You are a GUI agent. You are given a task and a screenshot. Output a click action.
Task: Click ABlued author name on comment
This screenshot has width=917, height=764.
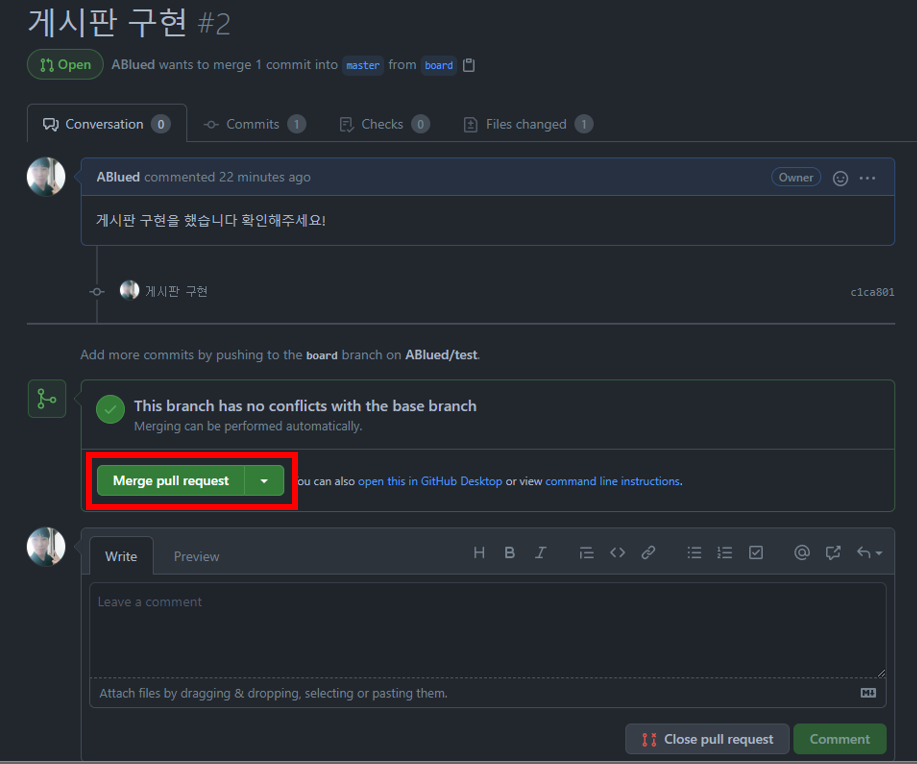(118, 177)
